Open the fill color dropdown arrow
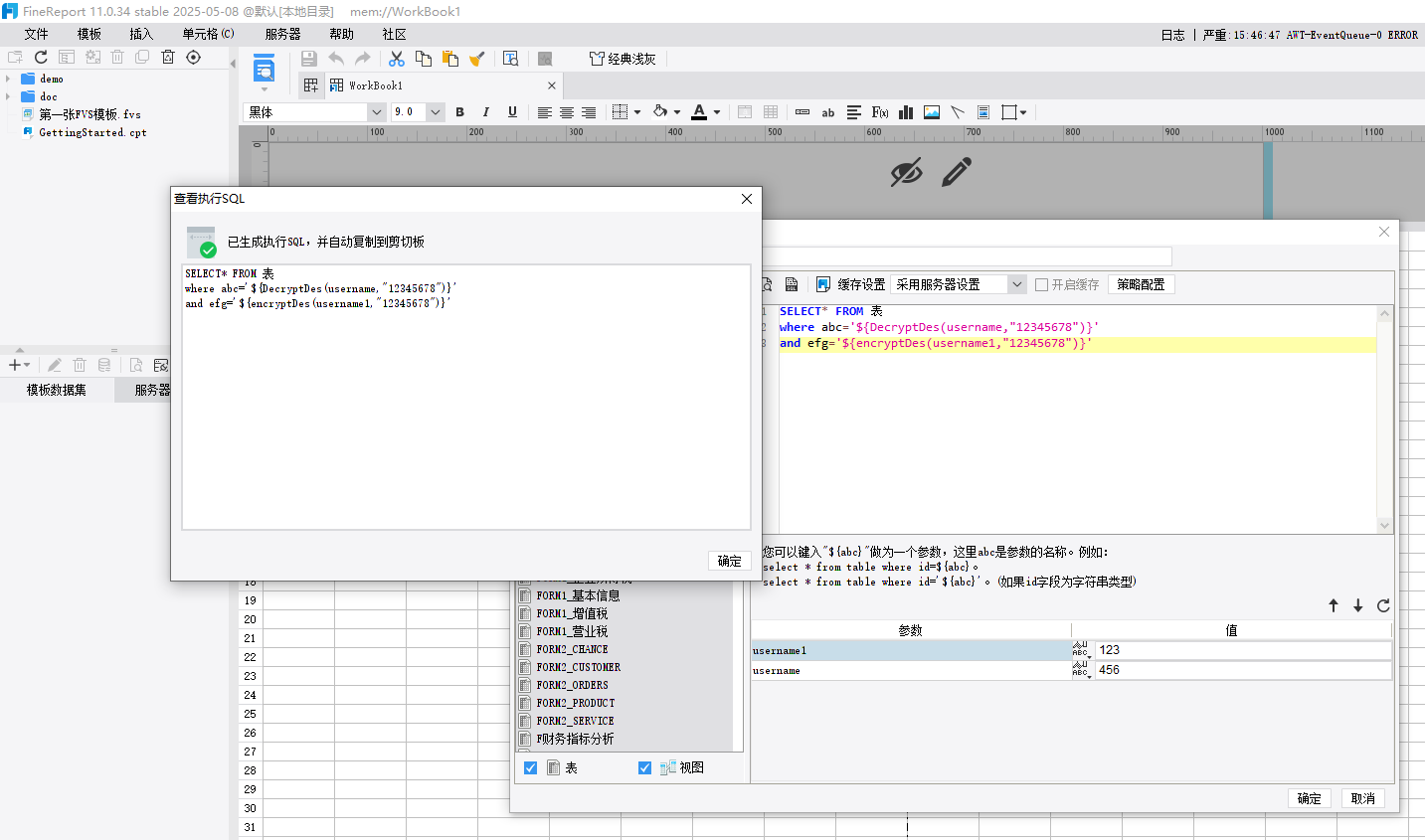Screen dimensions: 1425x840 point(677,112)
